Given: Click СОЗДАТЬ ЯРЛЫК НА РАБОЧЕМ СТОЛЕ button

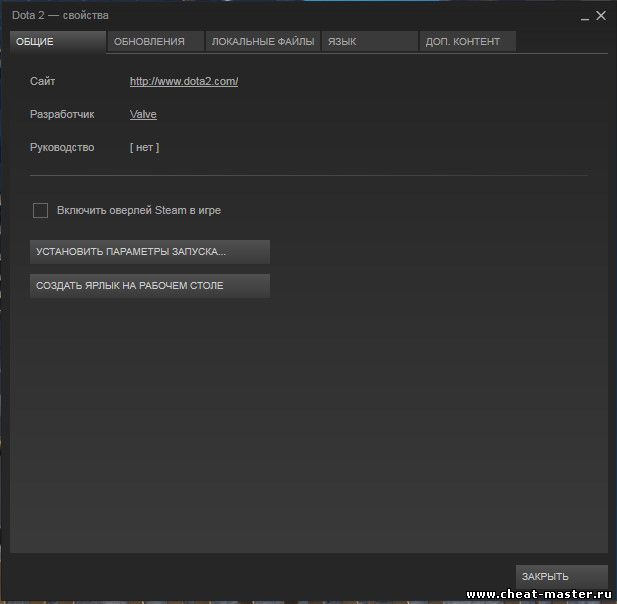Looking at the screenshot, I should click(150, 286).
